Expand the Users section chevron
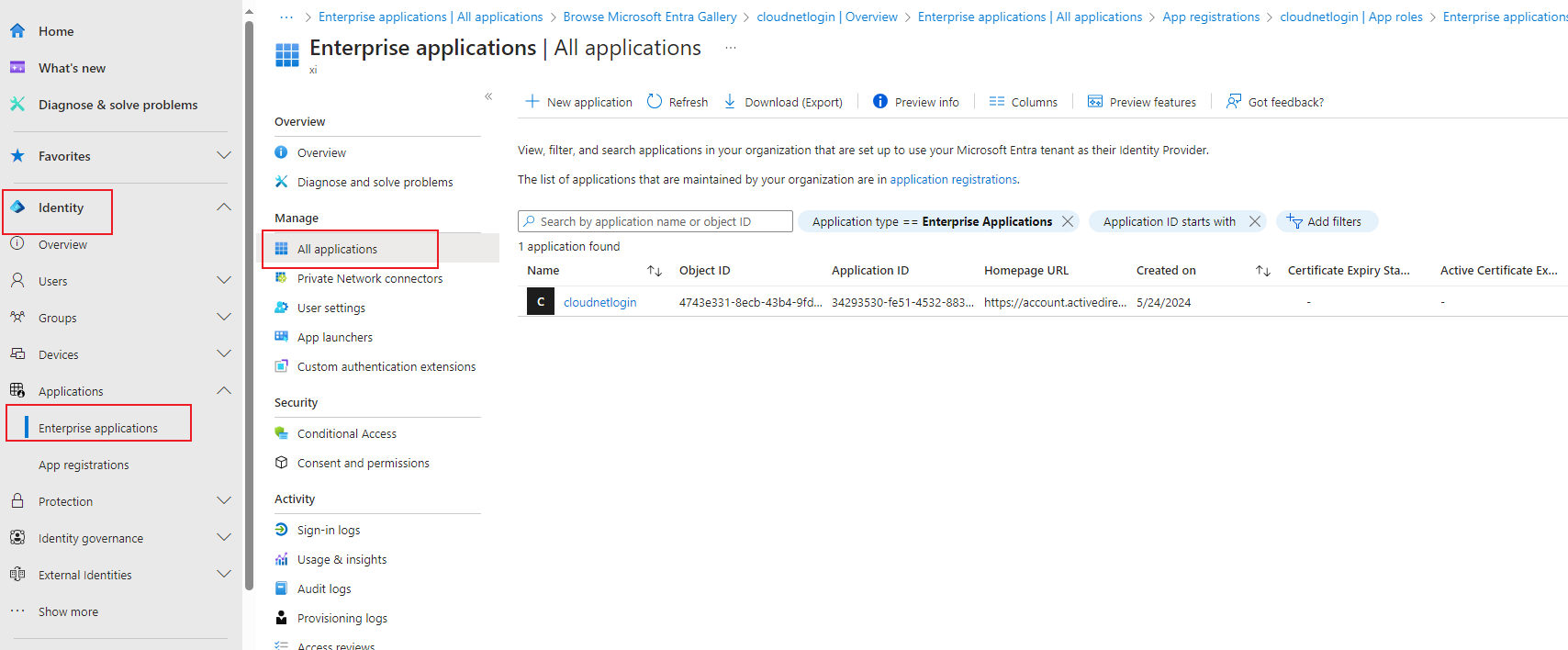The image size is (1568, 650). [x=224, y=281]
